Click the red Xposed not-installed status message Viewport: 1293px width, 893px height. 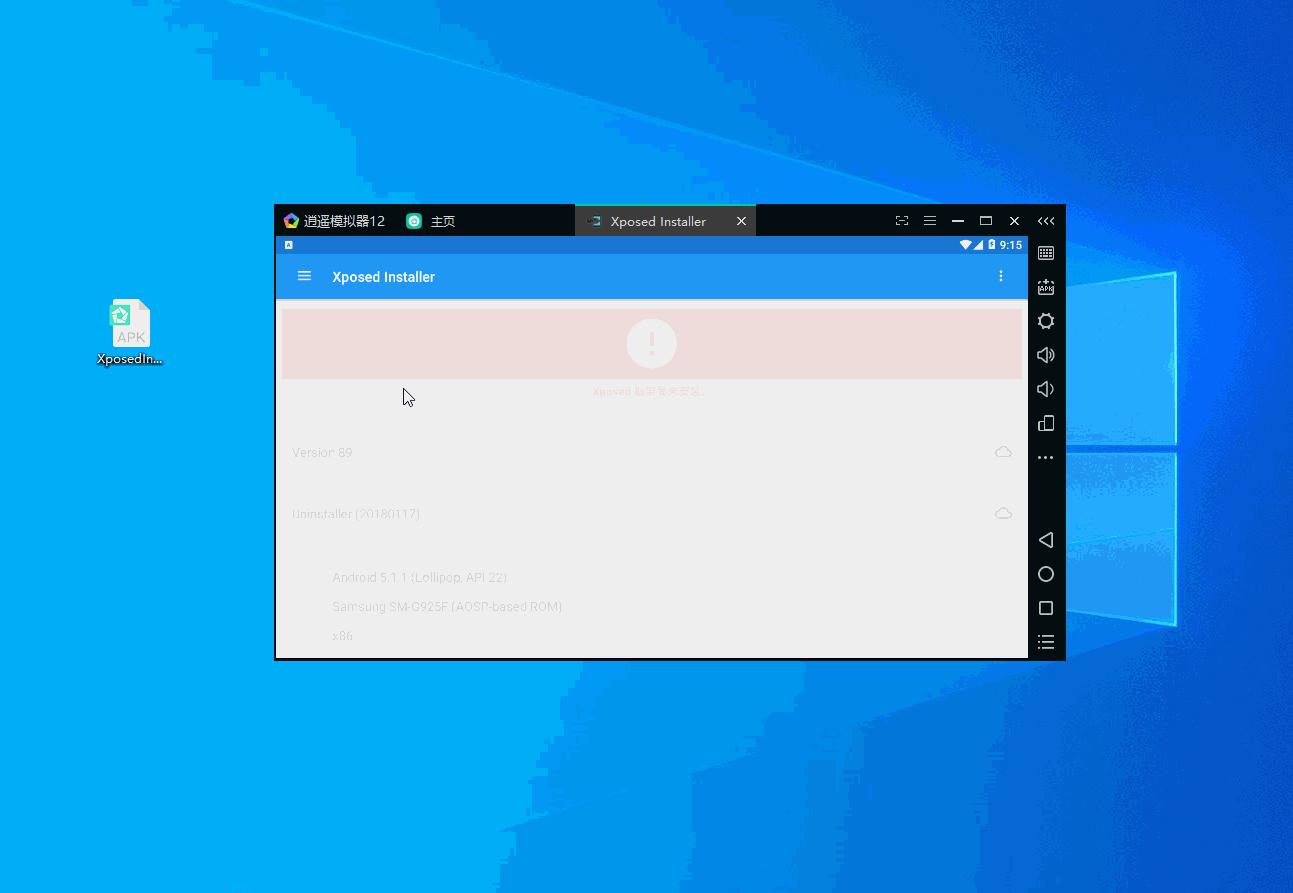tap(650, 391)
